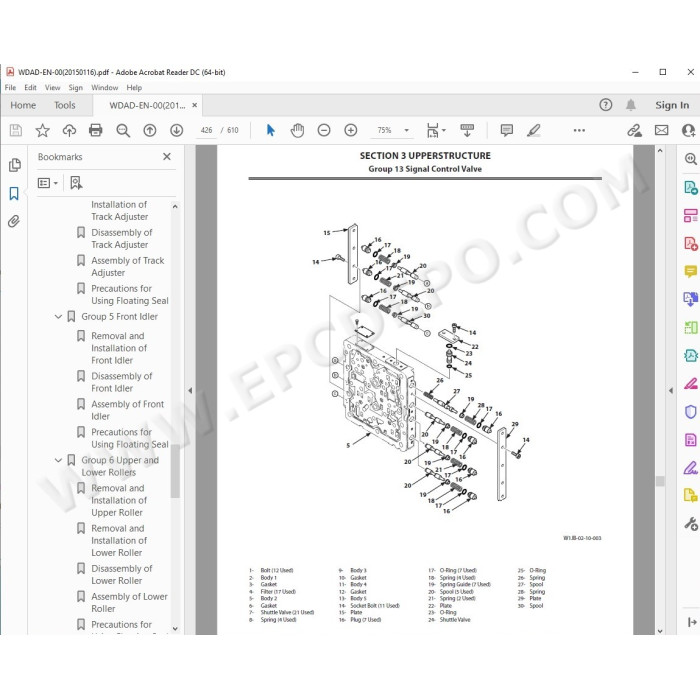Viewport: 700px width, 700px height.
Task: Open Removal and Installation of Front Idler
Action: [117, 348]
